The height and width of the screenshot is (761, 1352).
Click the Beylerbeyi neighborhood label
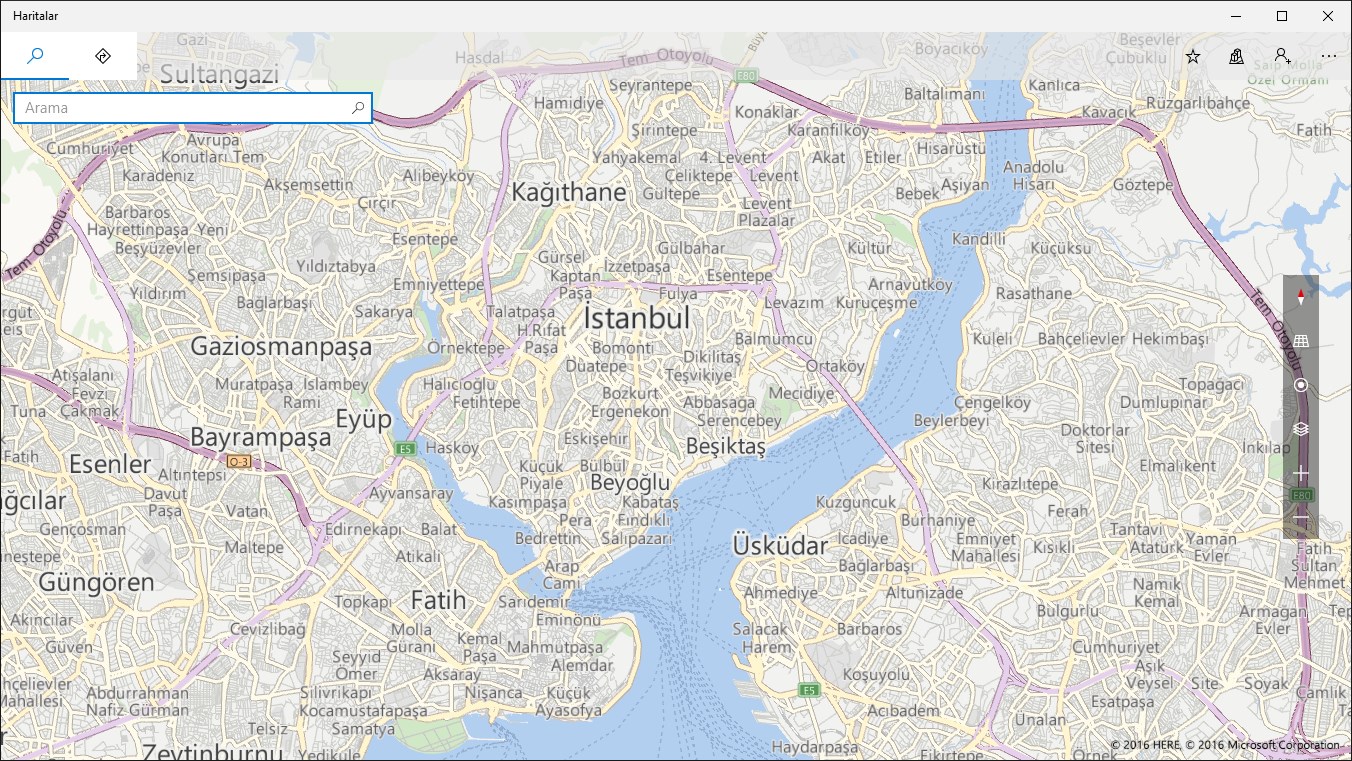pos(951,422)
